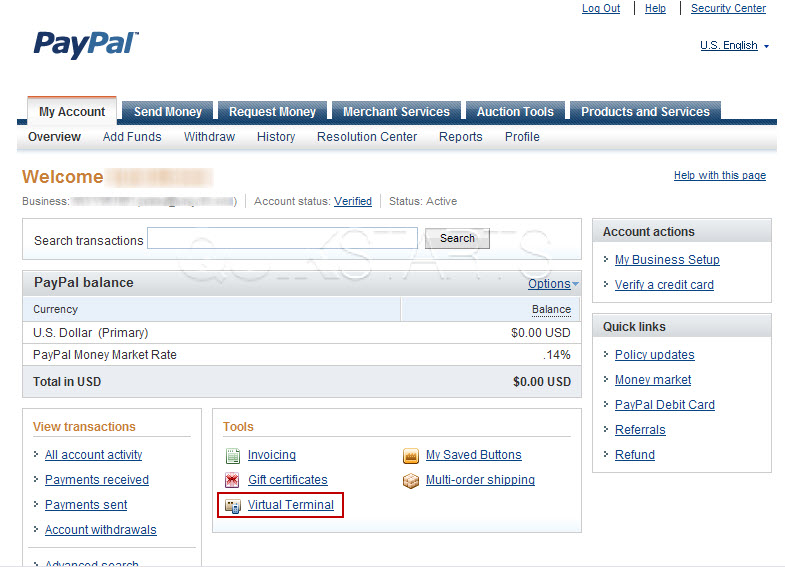Image resolution: width=785 pixels, height=567 pixels.
Task: Click Verify a credit card link
Action: pyautogui.click(x=664, y=285)
